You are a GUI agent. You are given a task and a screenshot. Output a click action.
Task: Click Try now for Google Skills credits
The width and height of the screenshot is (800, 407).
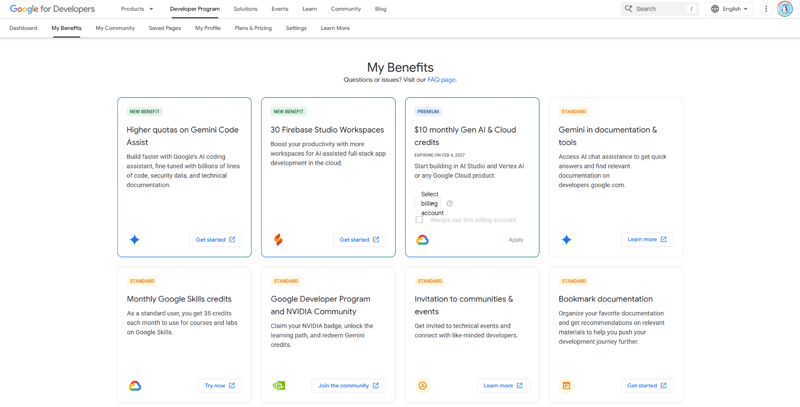[x=220, y=386]
